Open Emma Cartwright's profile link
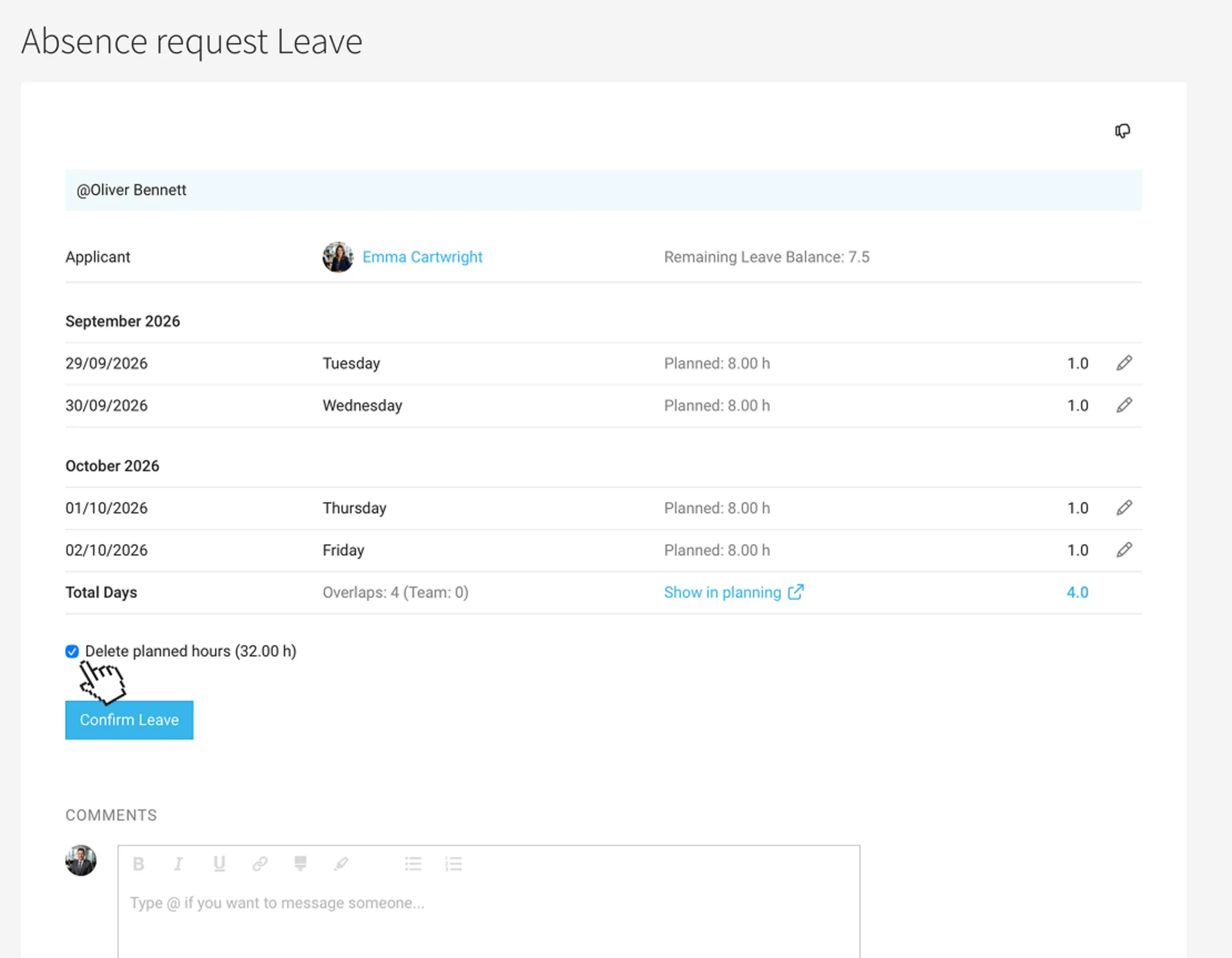The width and height of the screenshot is (1232, 958). tap(422, 257)
